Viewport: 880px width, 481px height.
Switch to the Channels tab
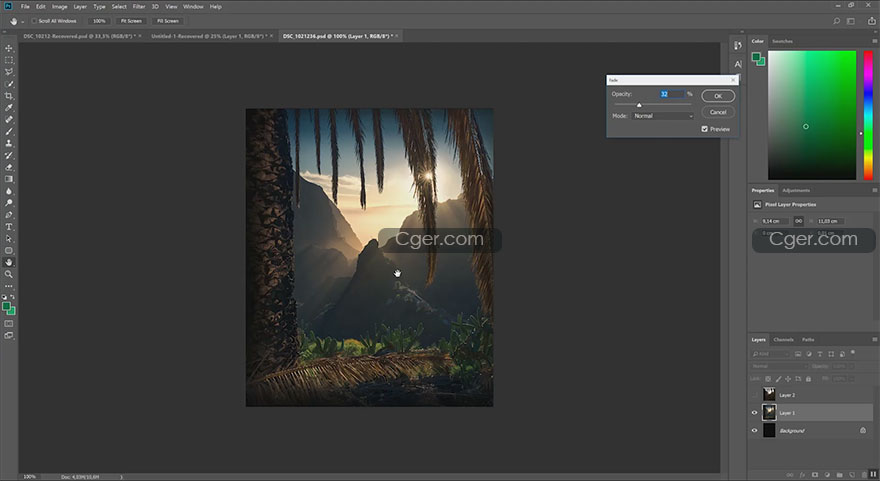pos(783,340)
